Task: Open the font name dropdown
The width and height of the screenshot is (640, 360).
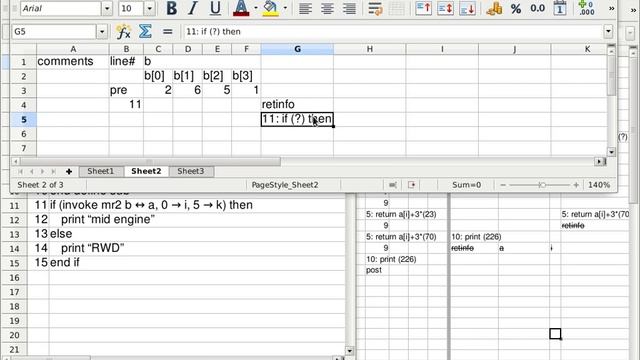Action: [107, 9]
